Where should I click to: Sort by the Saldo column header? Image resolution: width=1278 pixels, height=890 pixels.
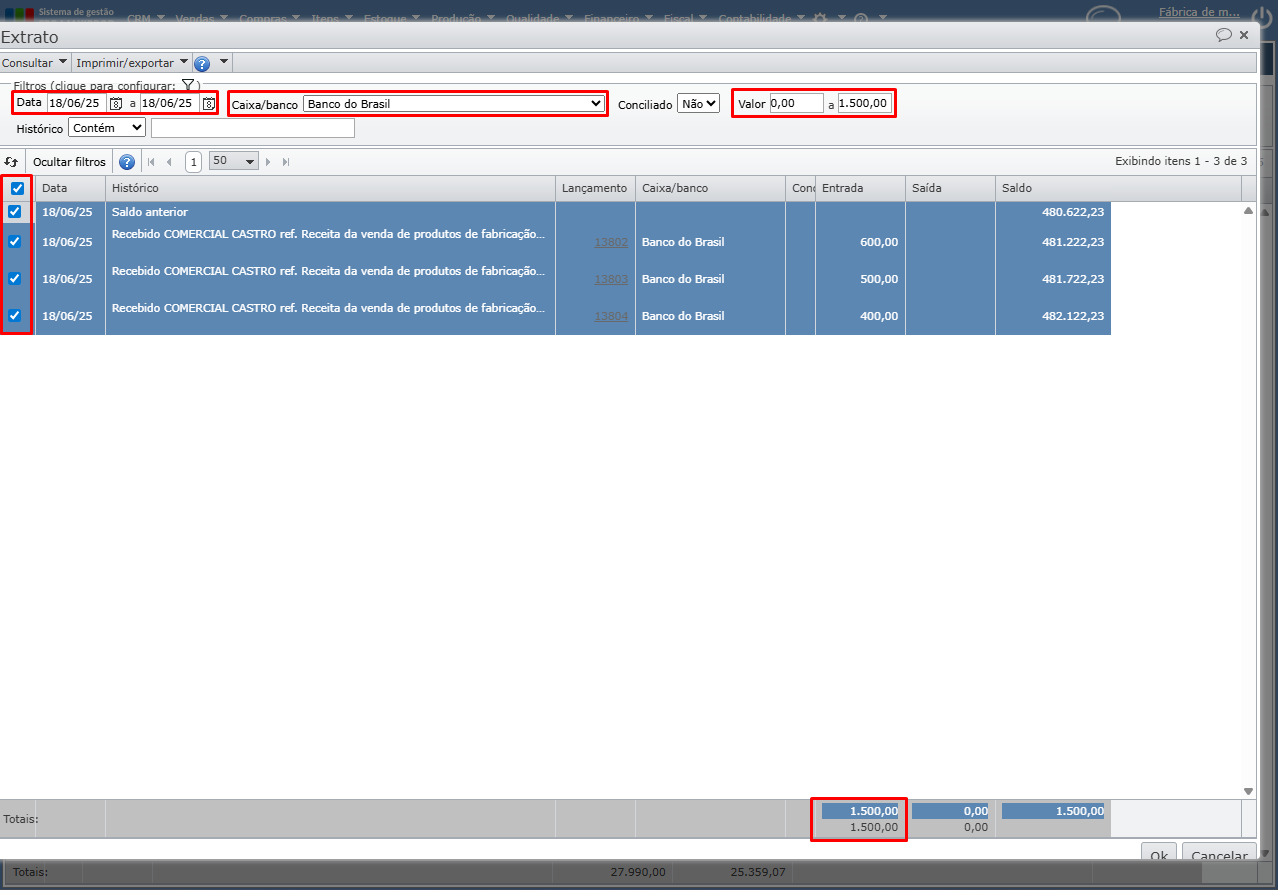pos(1118,188)
